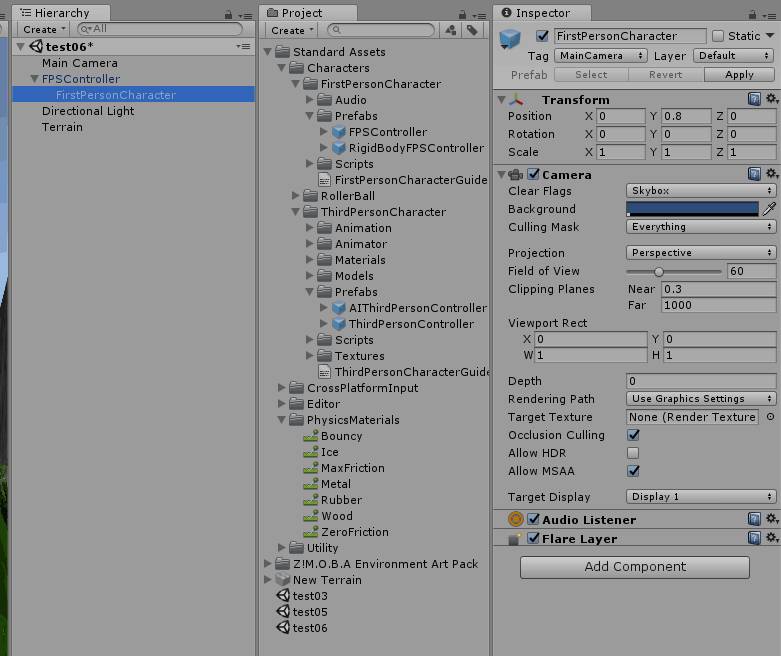Switch to the Inspector tab
The width and height of the screenshot is (781, 656).
tap(542, 13)
